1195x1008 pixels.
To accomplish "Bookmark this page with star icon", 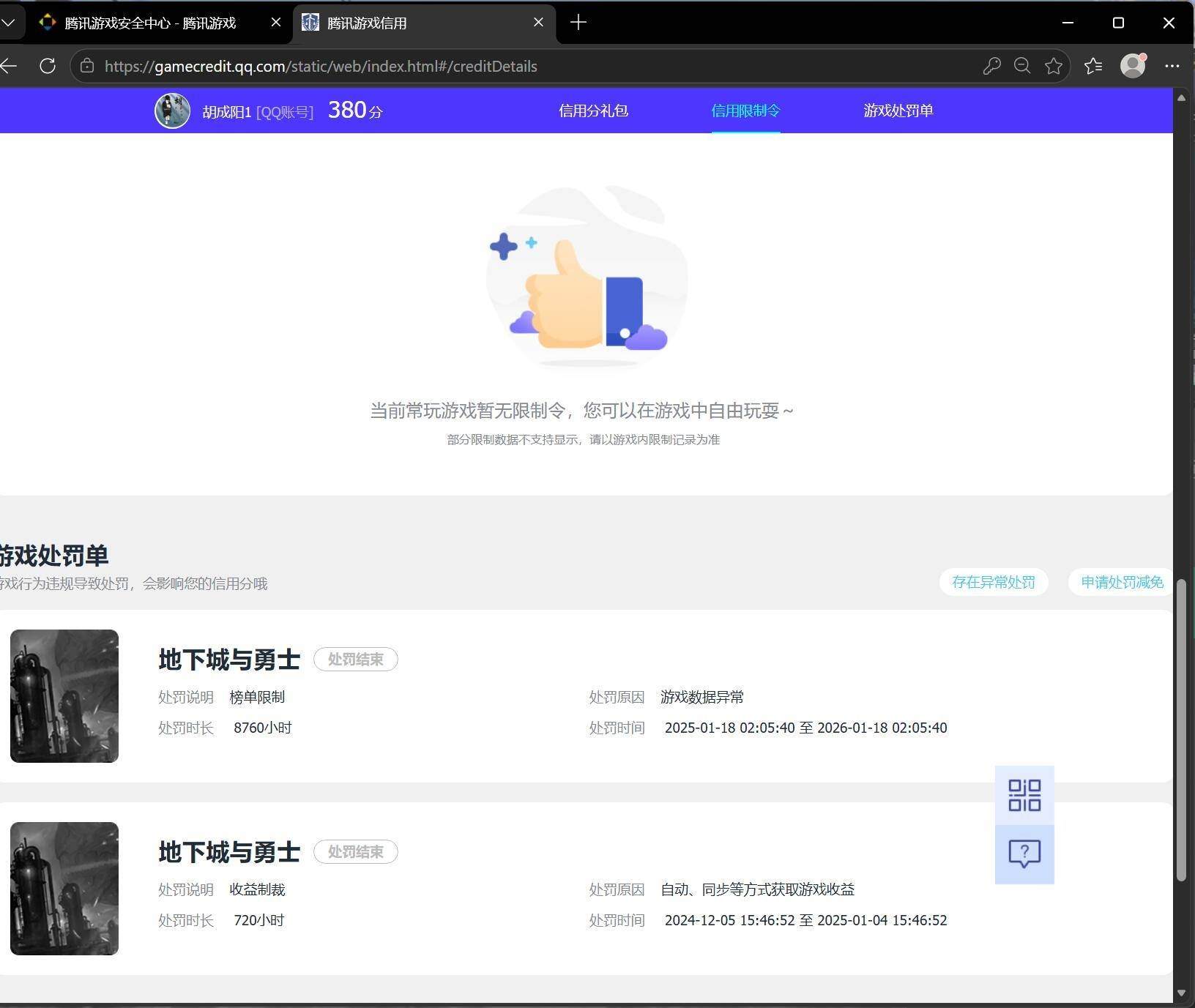I will point(1054,66).
